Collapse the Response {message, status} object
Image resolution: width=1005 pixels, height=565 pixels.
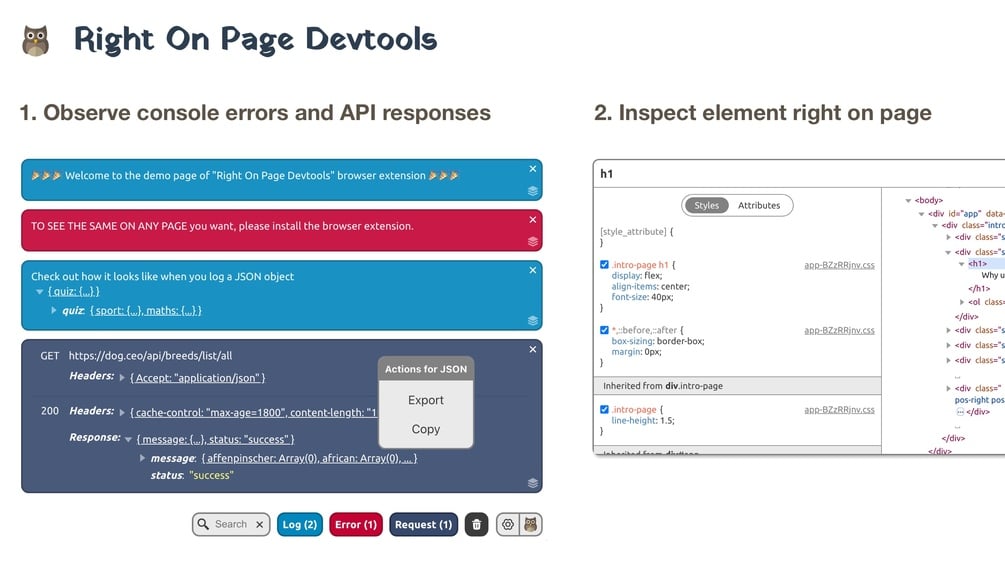coord(128,439)
